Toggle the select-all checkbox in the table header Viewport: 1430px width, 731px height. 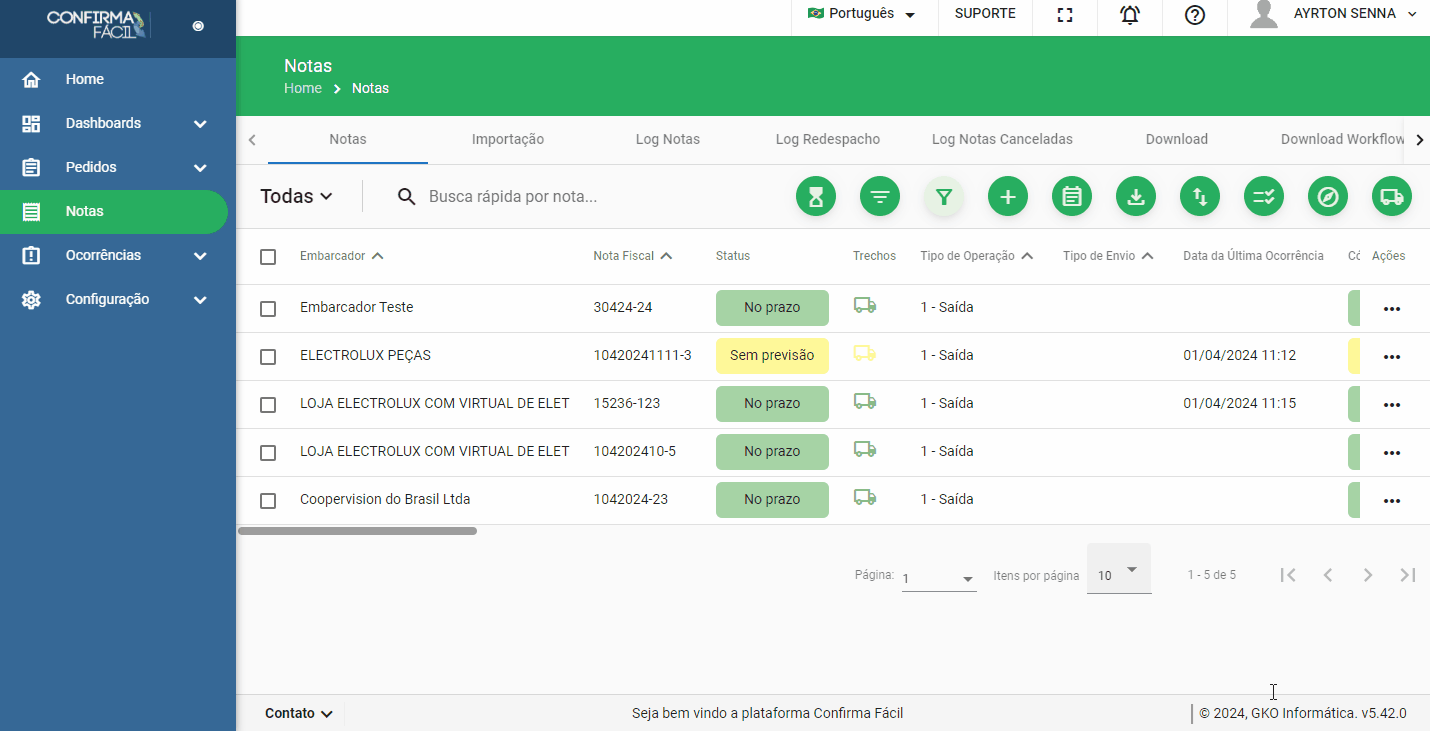(x=268, y=257)
